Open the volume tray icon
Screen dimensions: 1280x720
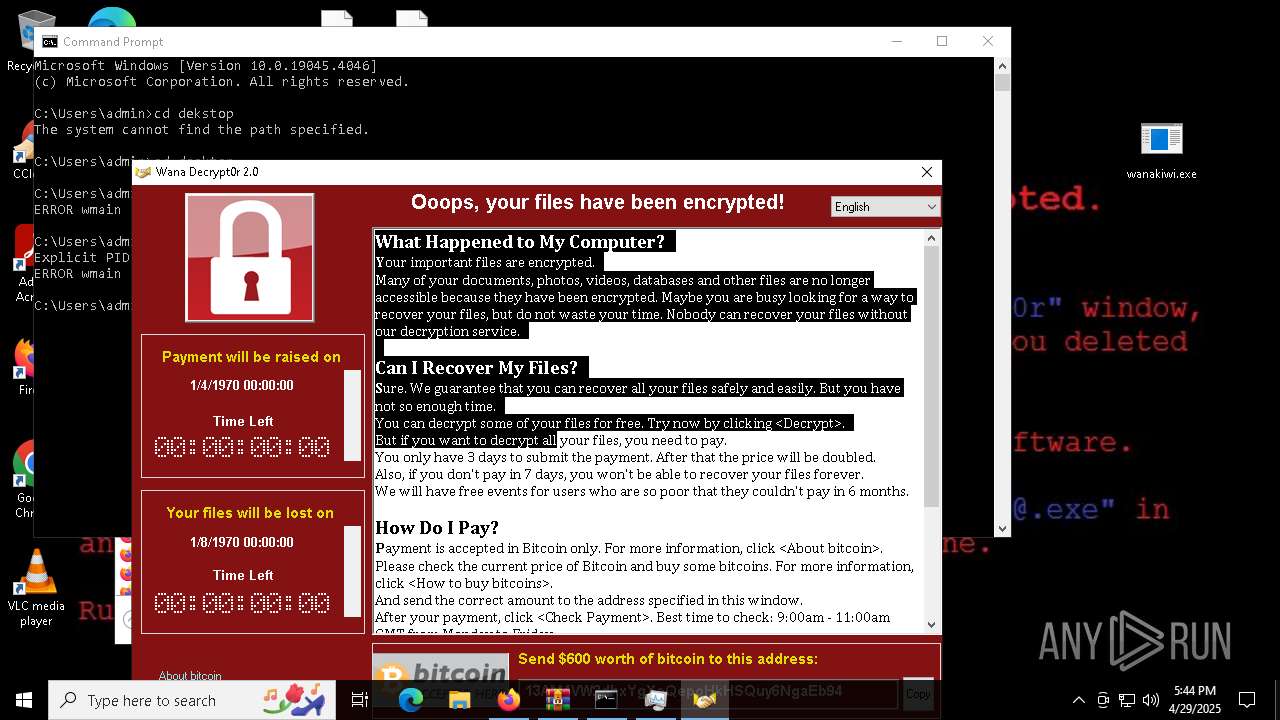1151,700
